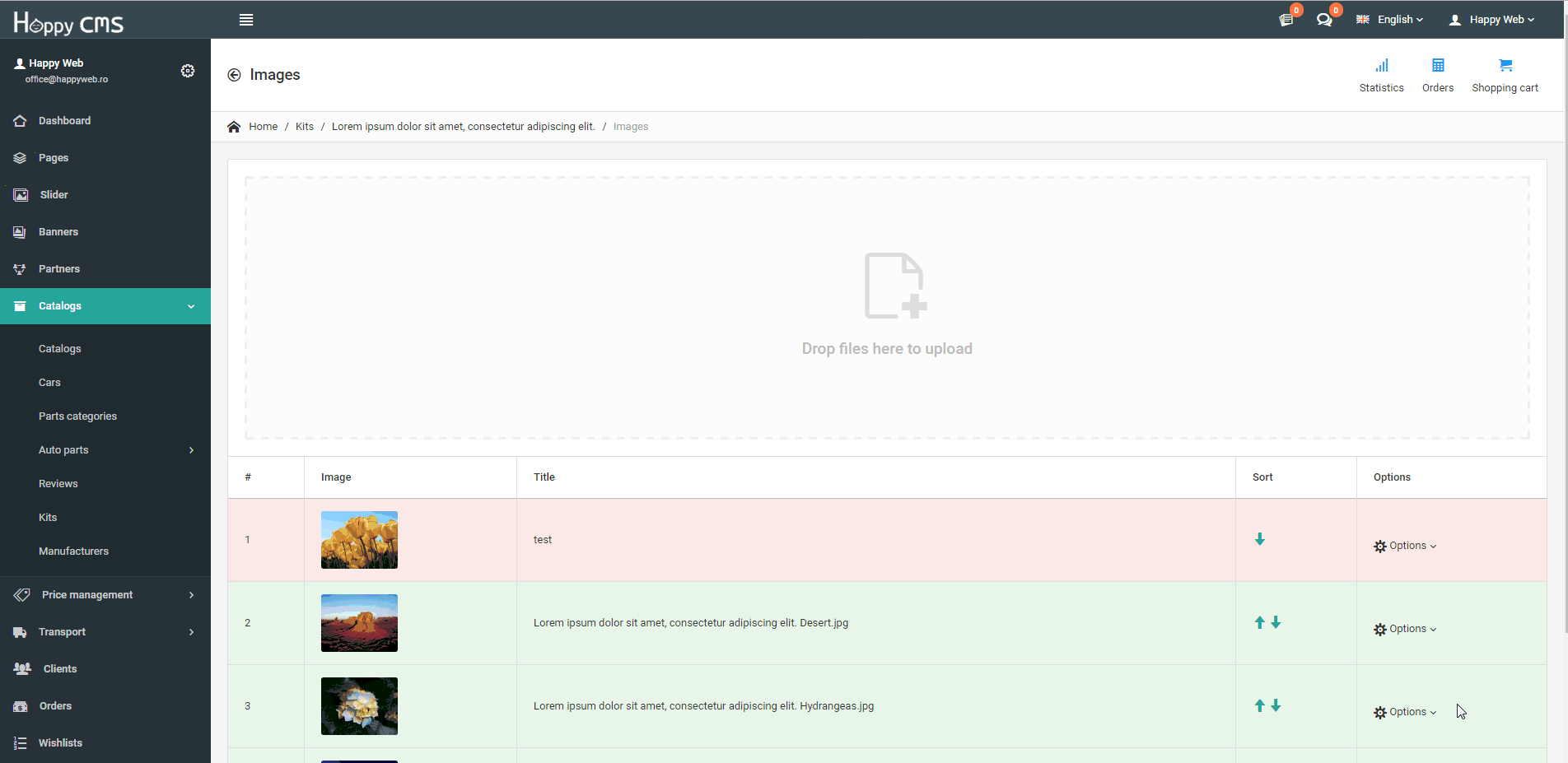Open Wishlists in the sidebar
The width and height of the screenshot is (1568, 763).
(x=105, y=742)
